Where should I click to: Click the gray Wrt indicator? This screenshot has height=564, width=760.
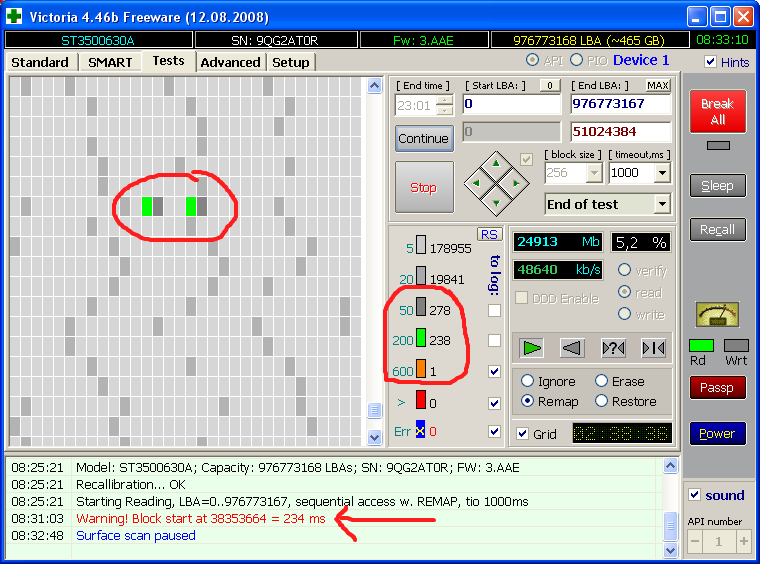point(736,345)
